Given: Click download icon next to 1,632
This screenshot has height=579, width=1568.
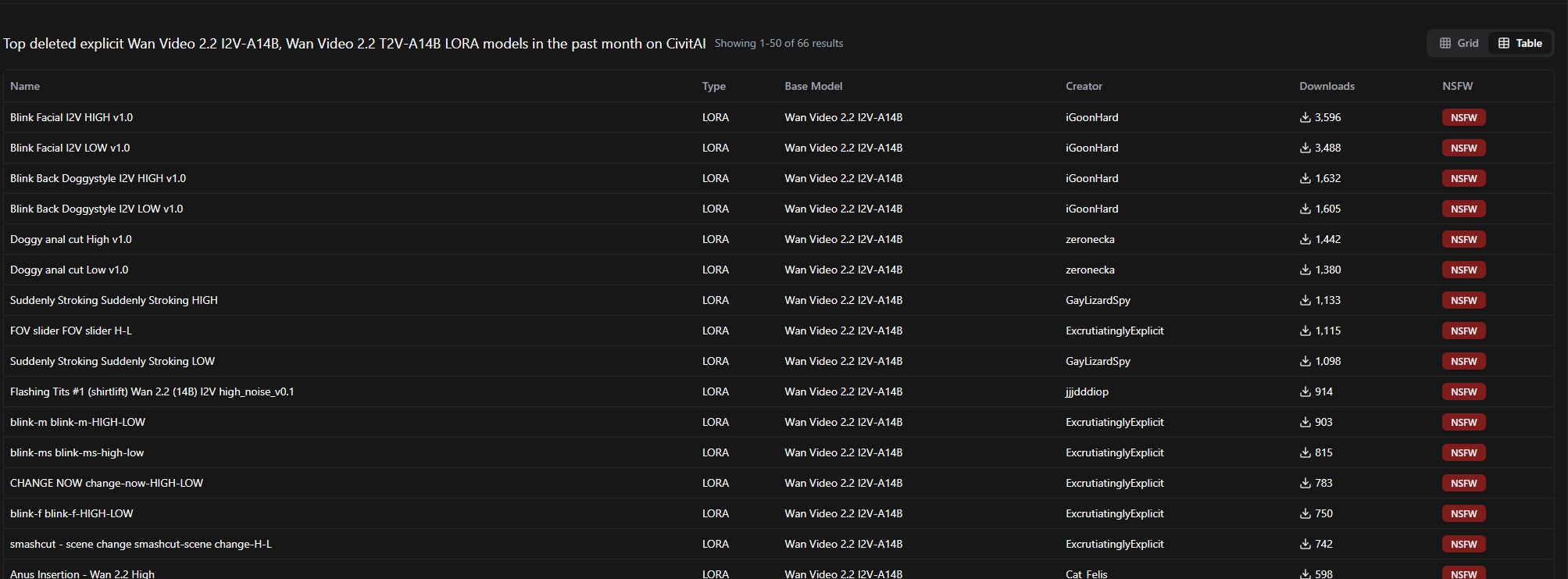Looking at the screenshot, I should [x=1305, y=178].
